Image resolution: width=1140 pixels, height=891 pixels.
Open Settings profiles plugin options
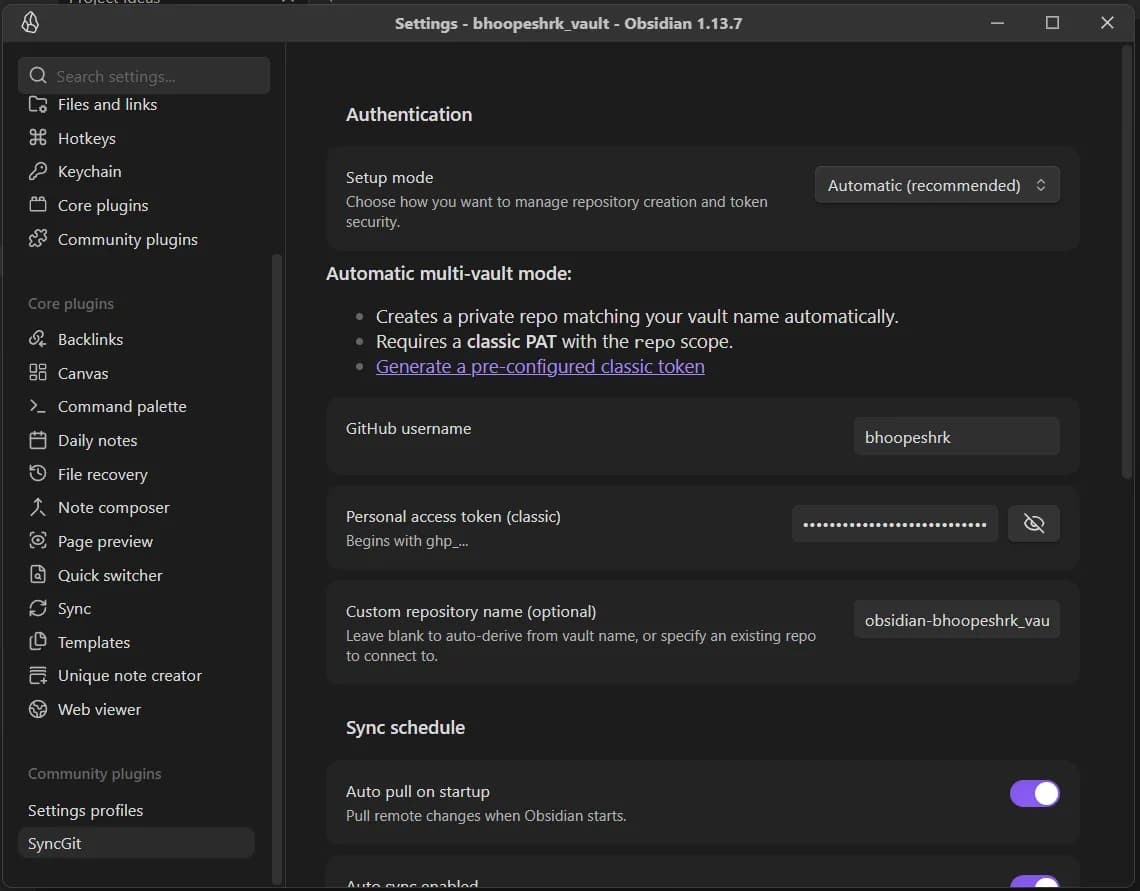pos(136,810)
